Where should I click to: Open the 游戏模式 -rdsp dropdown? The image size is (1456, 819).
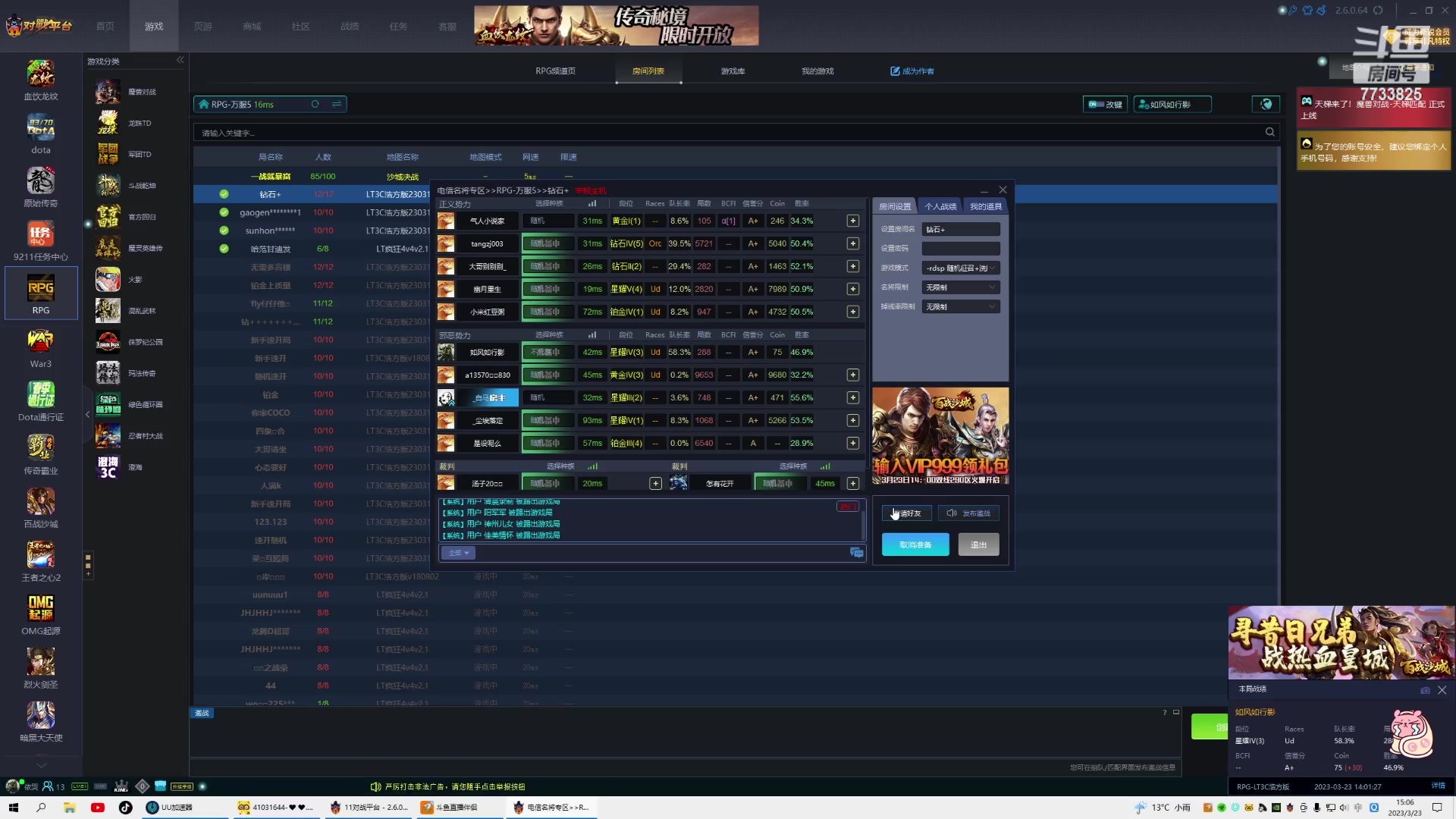961,268
